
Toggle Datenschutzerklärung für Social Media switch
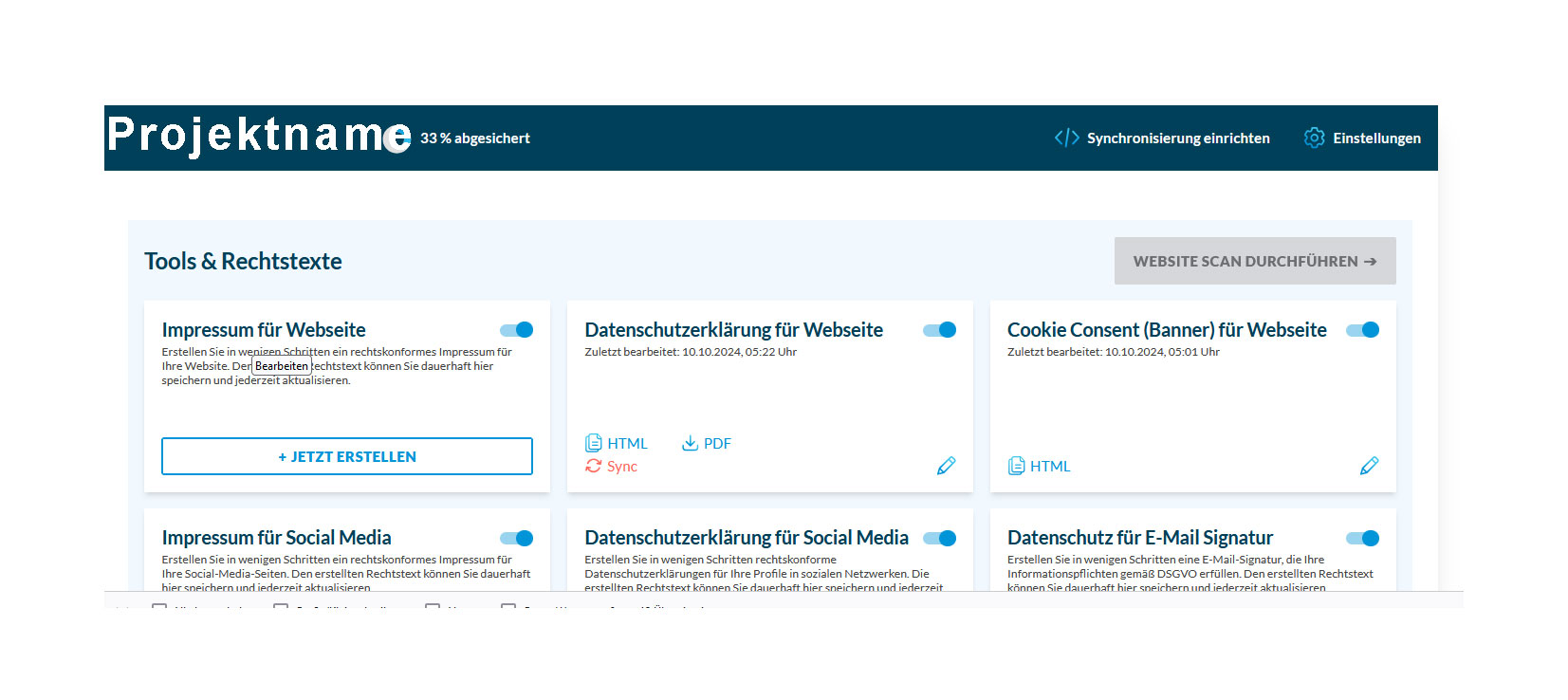point(940,538)
